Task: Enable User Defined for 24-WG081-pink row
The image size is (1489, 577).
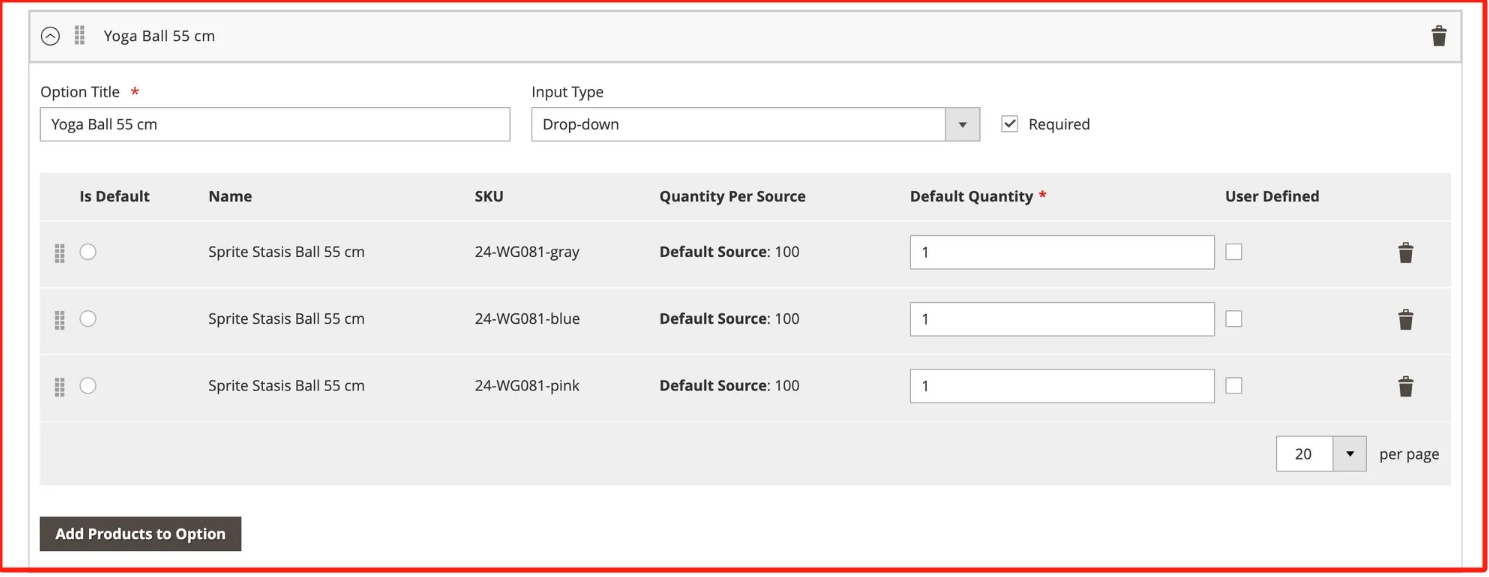Action: point(1234,386)
